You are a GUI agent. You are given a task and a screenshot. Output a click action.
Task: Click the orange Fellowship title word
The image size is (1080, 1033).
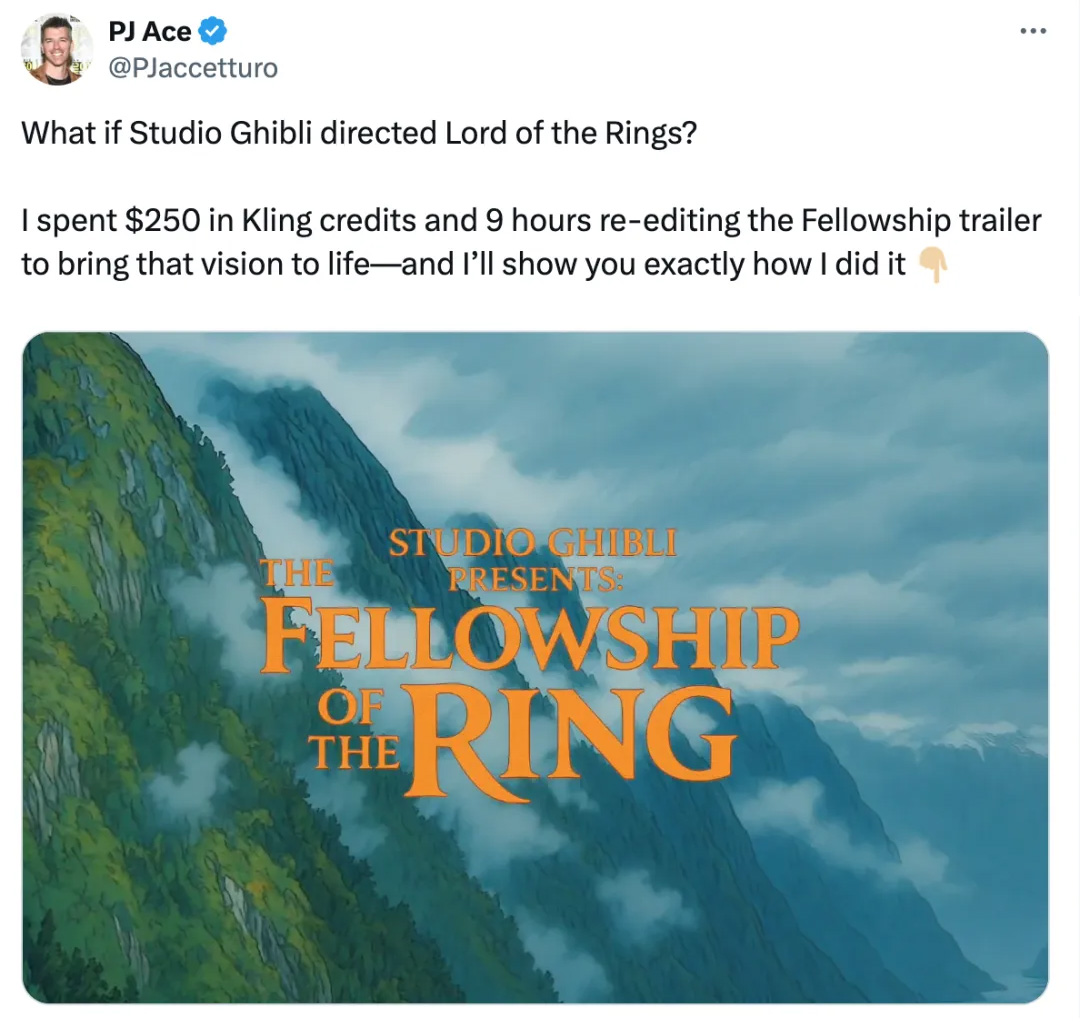coord(529,639)
